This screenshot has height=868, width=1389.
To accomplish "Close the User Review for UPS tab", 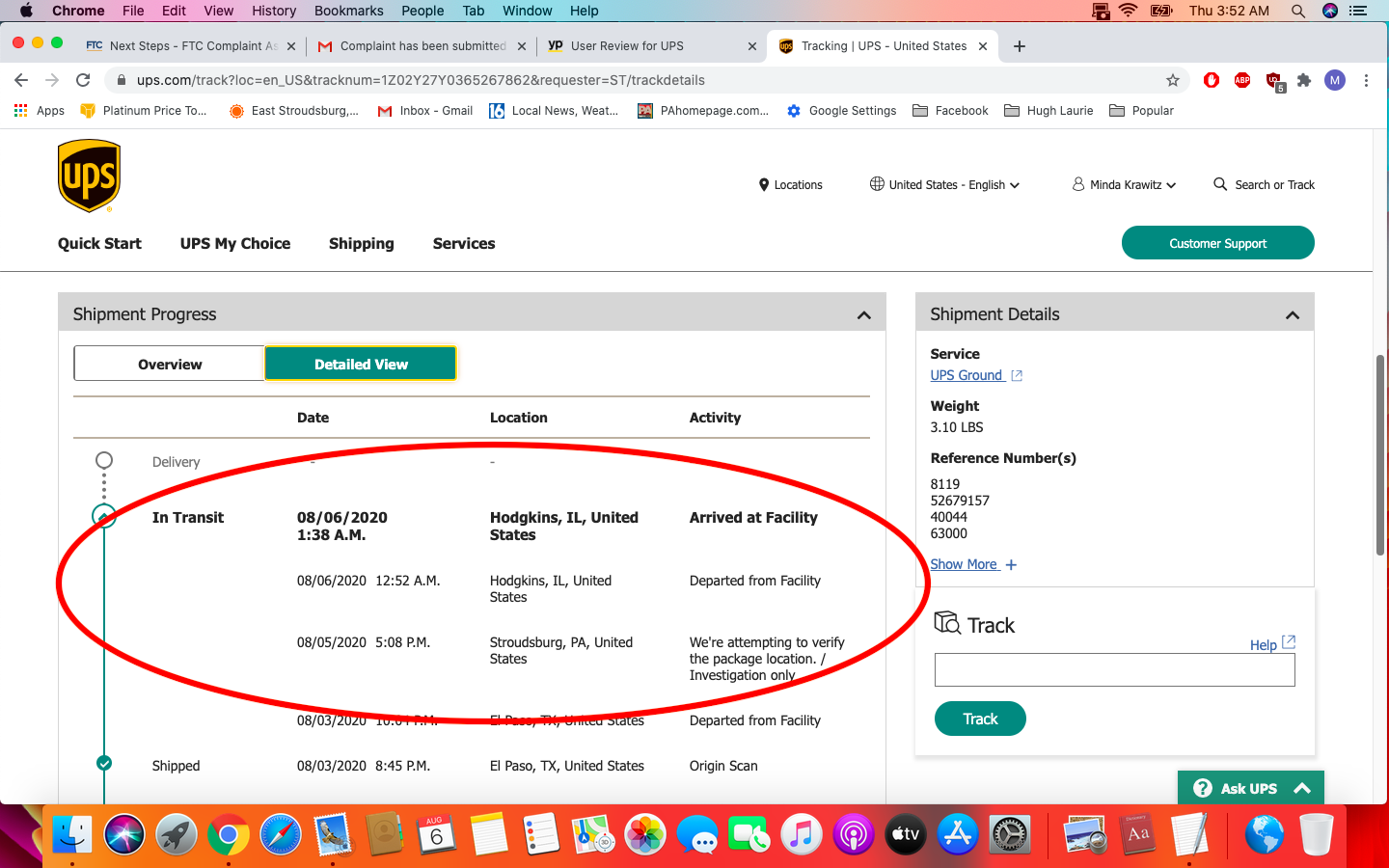I will coord(752,46).
